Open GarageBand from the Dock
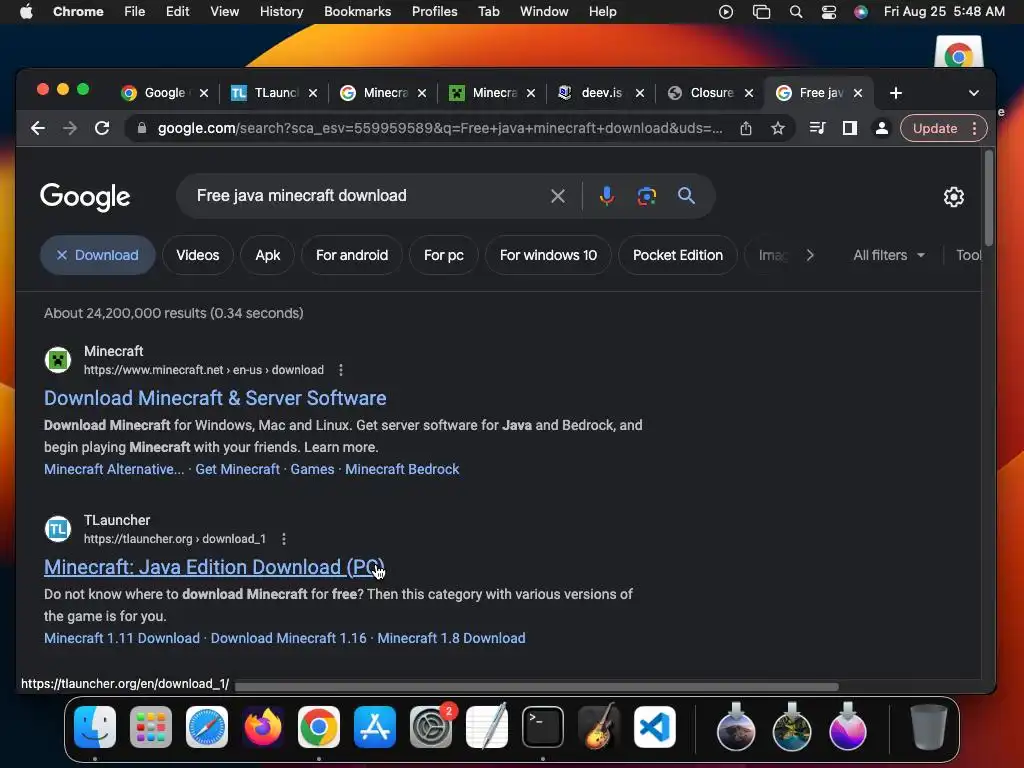Viewport: 1024px width, 768px height. pos(599,727)
